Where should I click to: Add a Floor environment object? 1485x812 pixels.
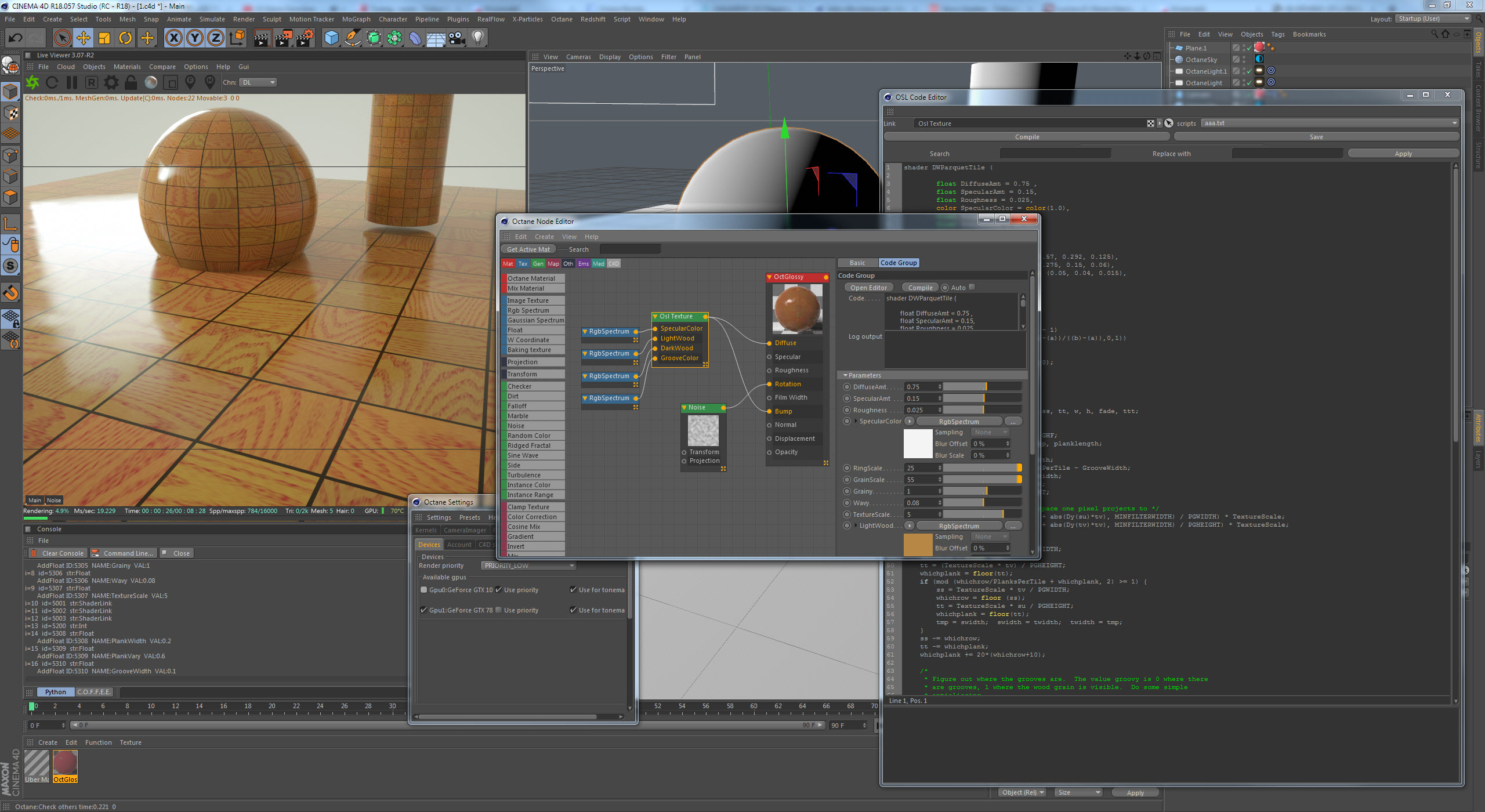436,38
